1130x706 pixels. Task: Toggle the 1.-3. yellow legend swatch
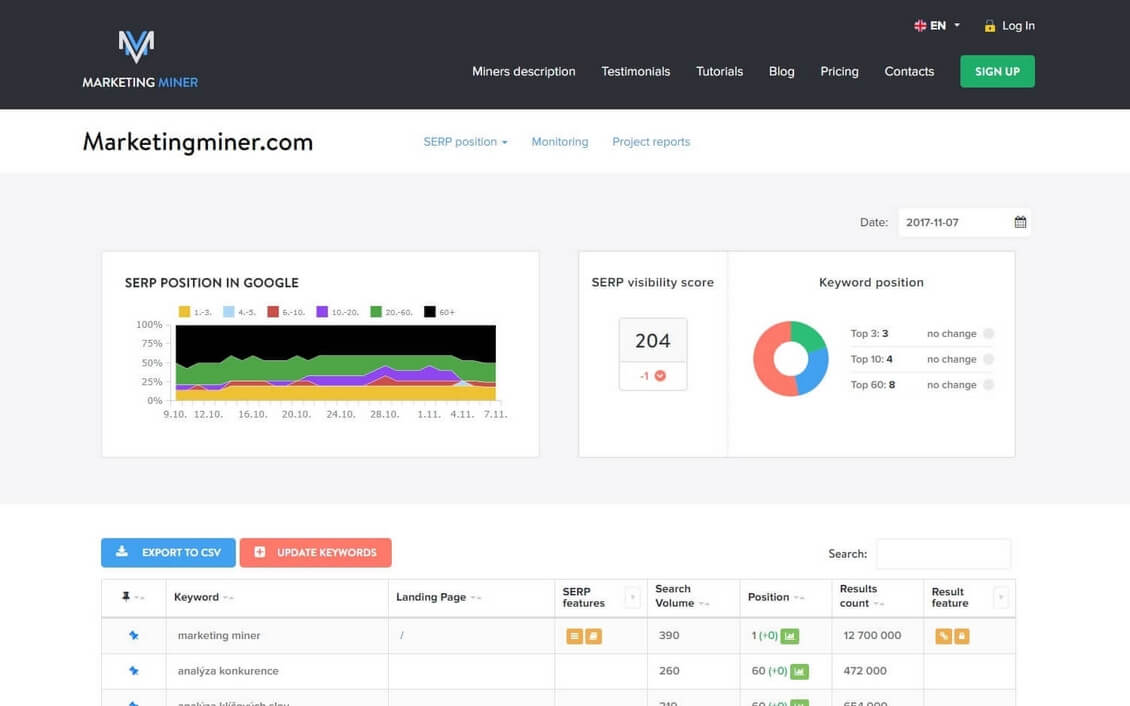tap(184, 312)
